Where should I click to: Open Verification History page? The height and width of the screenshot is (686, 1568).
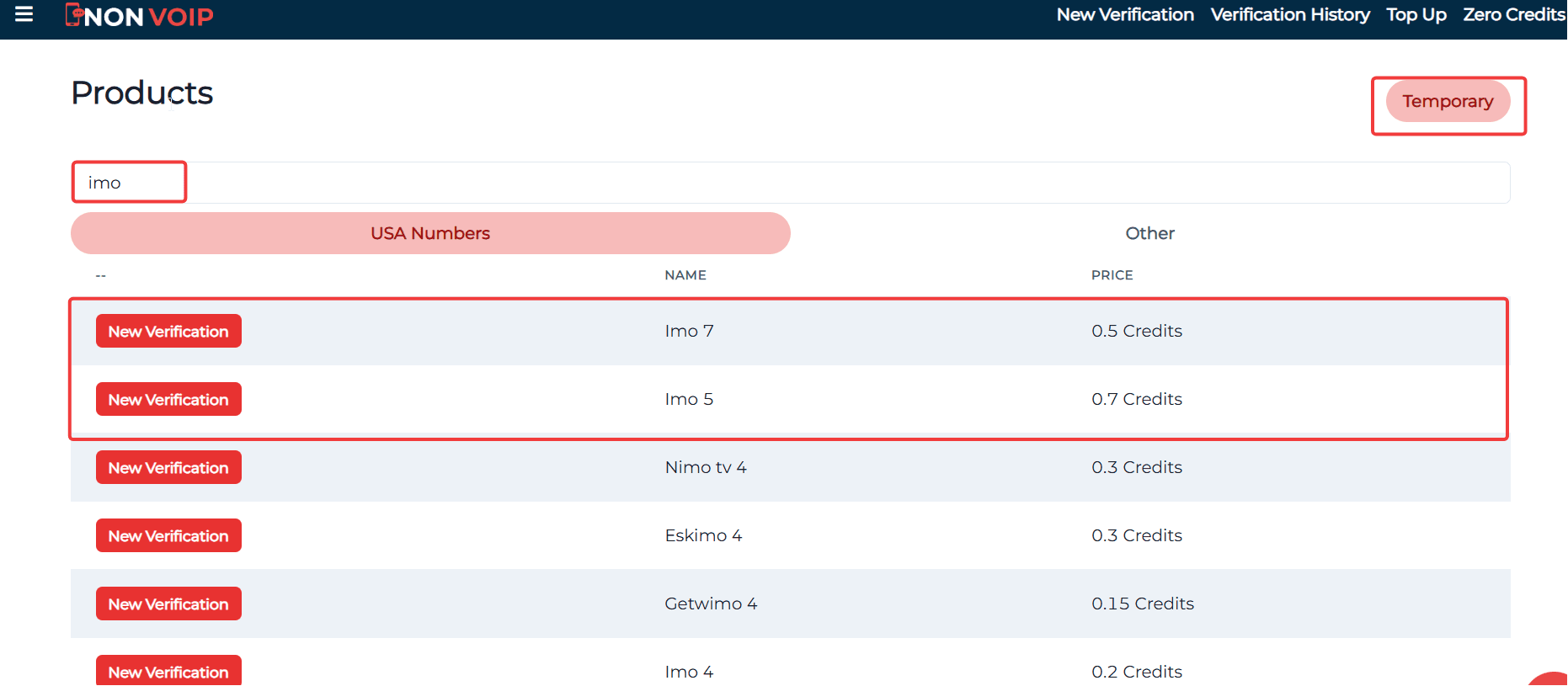point(1290,14)
